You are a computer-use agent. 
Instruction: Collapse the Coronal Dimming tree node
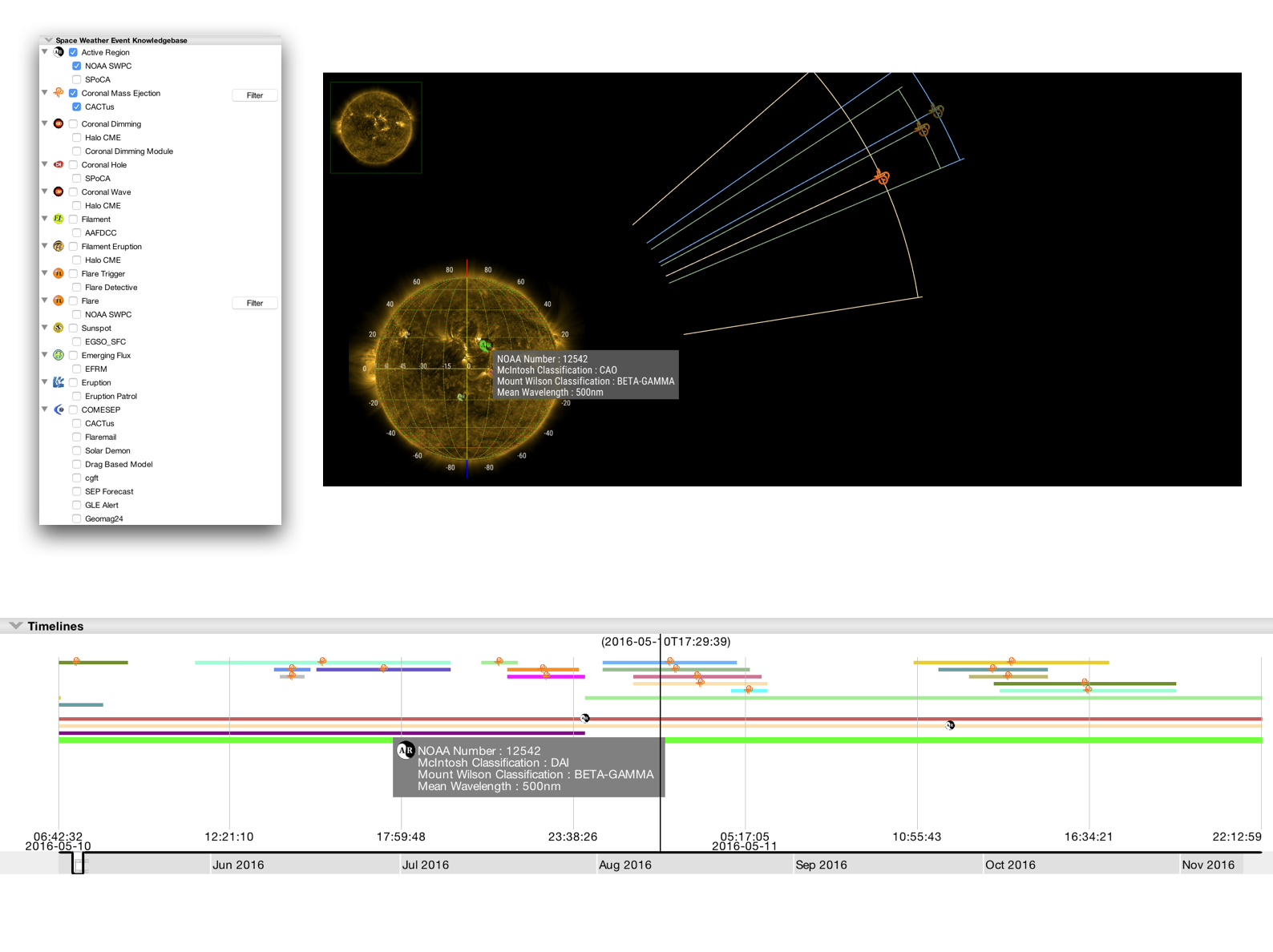(x=45, y=123)
